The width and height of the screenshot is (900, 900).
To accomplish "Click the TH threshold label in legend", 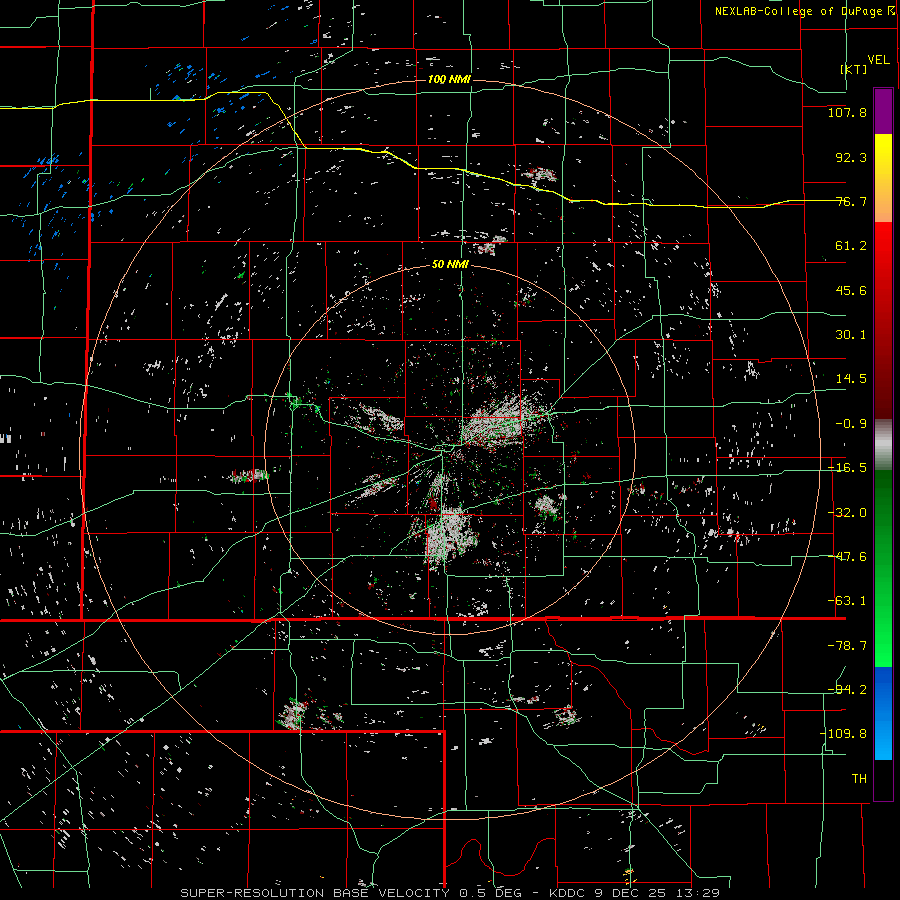I will 859,779.
